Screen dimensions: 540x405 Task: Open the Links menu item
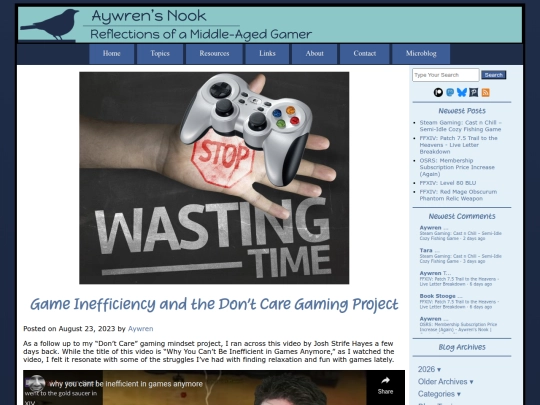[267, 54]
